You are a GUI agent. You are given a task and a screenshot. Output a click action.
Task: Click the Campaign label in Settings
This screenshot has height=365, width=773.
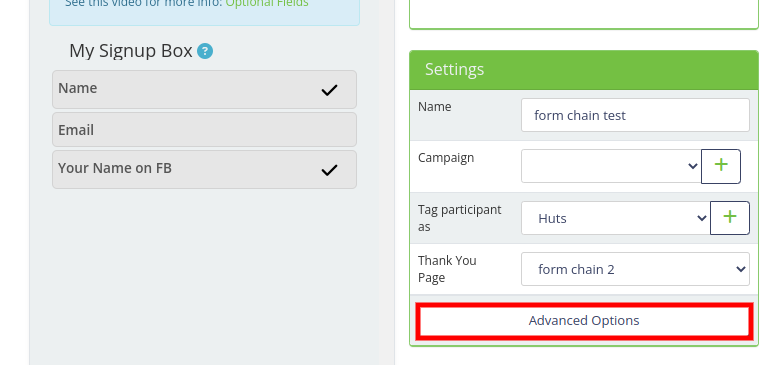(x=446, y=158)
